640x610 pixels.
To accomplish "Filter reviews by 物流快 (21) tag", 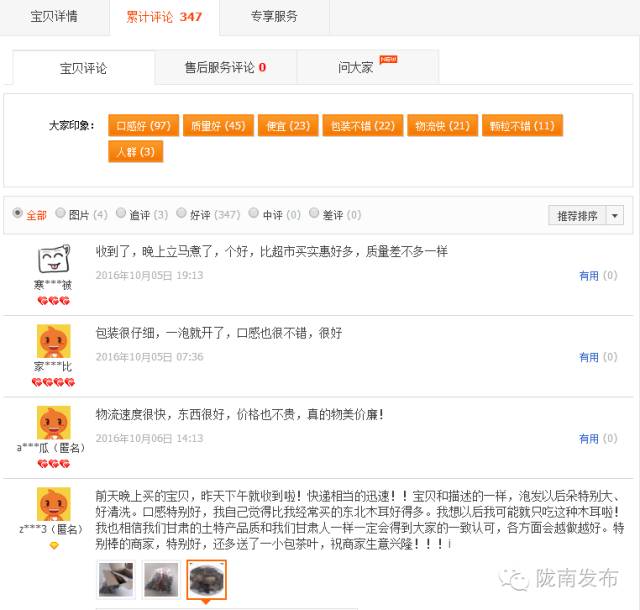I will point(442,126).
